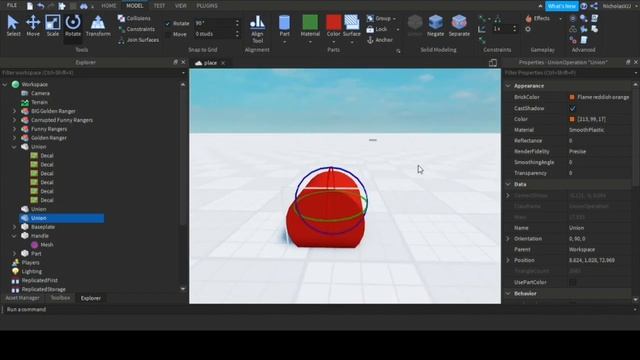
Task: Click the Players service icon
Action: tap(16, 262)
